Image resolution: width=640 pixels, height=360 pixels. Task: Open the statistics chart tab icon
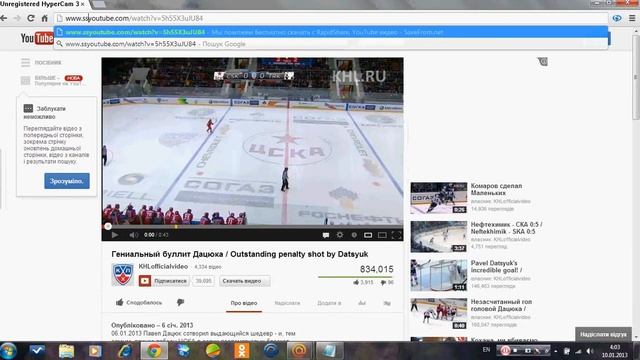[x=362, y=303]
